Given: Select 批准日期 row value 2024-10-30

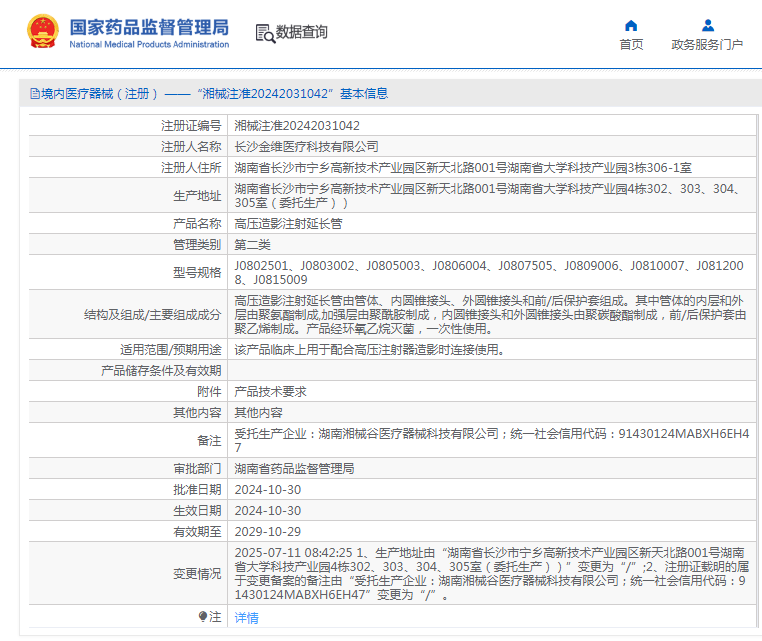Looking at the screenshot, I should tap(268, 489).
